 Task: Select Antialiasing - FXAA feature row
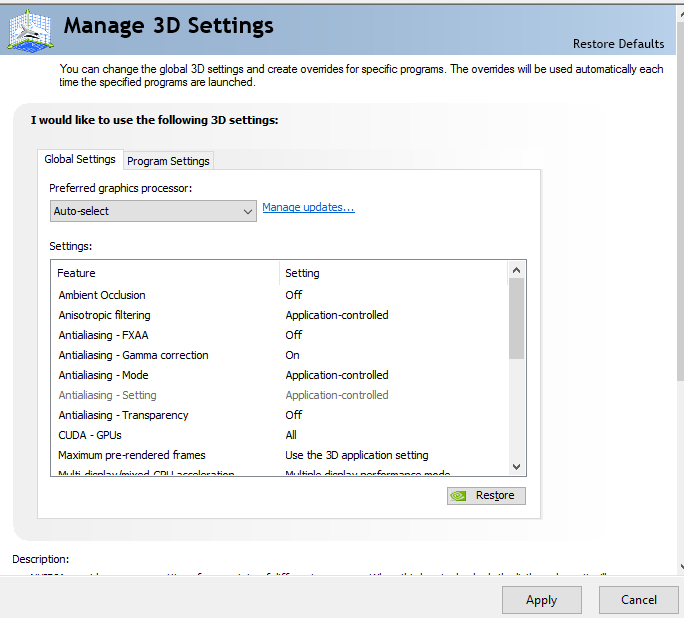click(279, 335)
